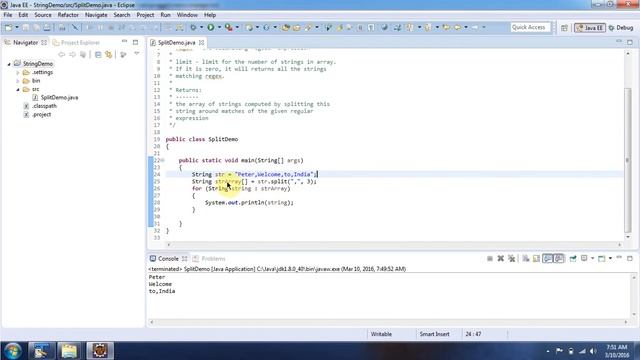Open the Refactor menu

pyautogui.click(x=68, y=15)
